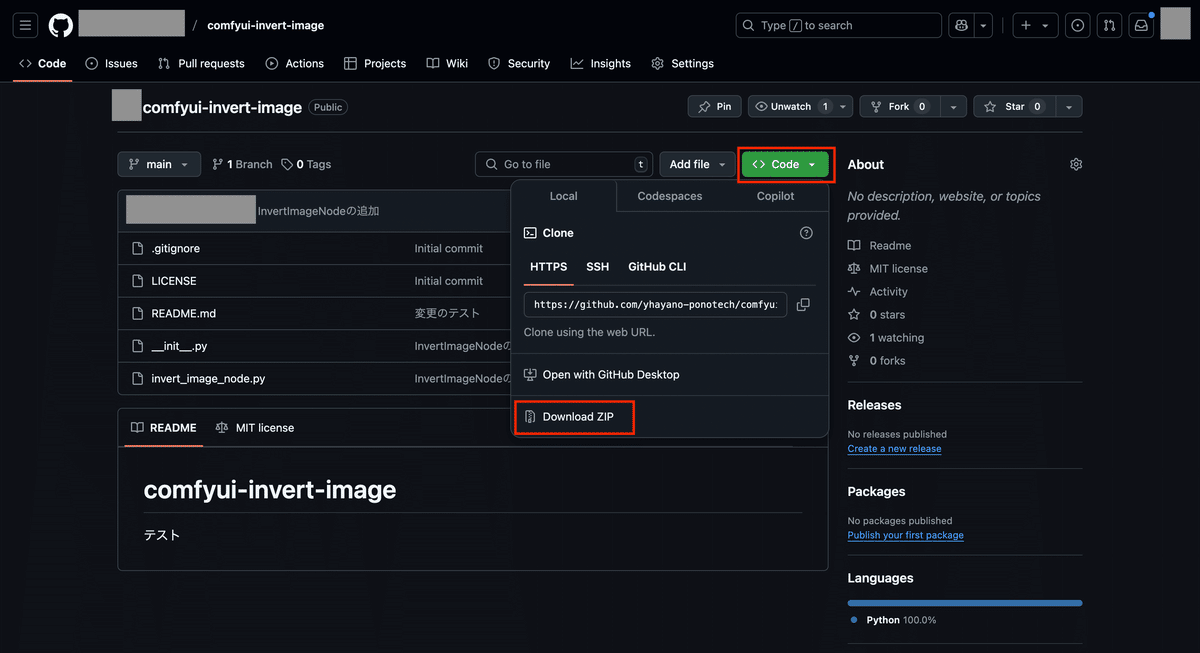Expand the Add file dropdown
1200x653 pixels.
(x=697, y=164)
